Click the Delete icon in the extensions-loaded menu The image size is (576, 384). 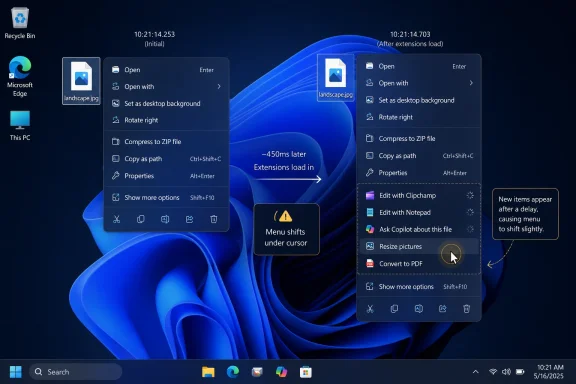pyautogui.click(x=467, y=309)
